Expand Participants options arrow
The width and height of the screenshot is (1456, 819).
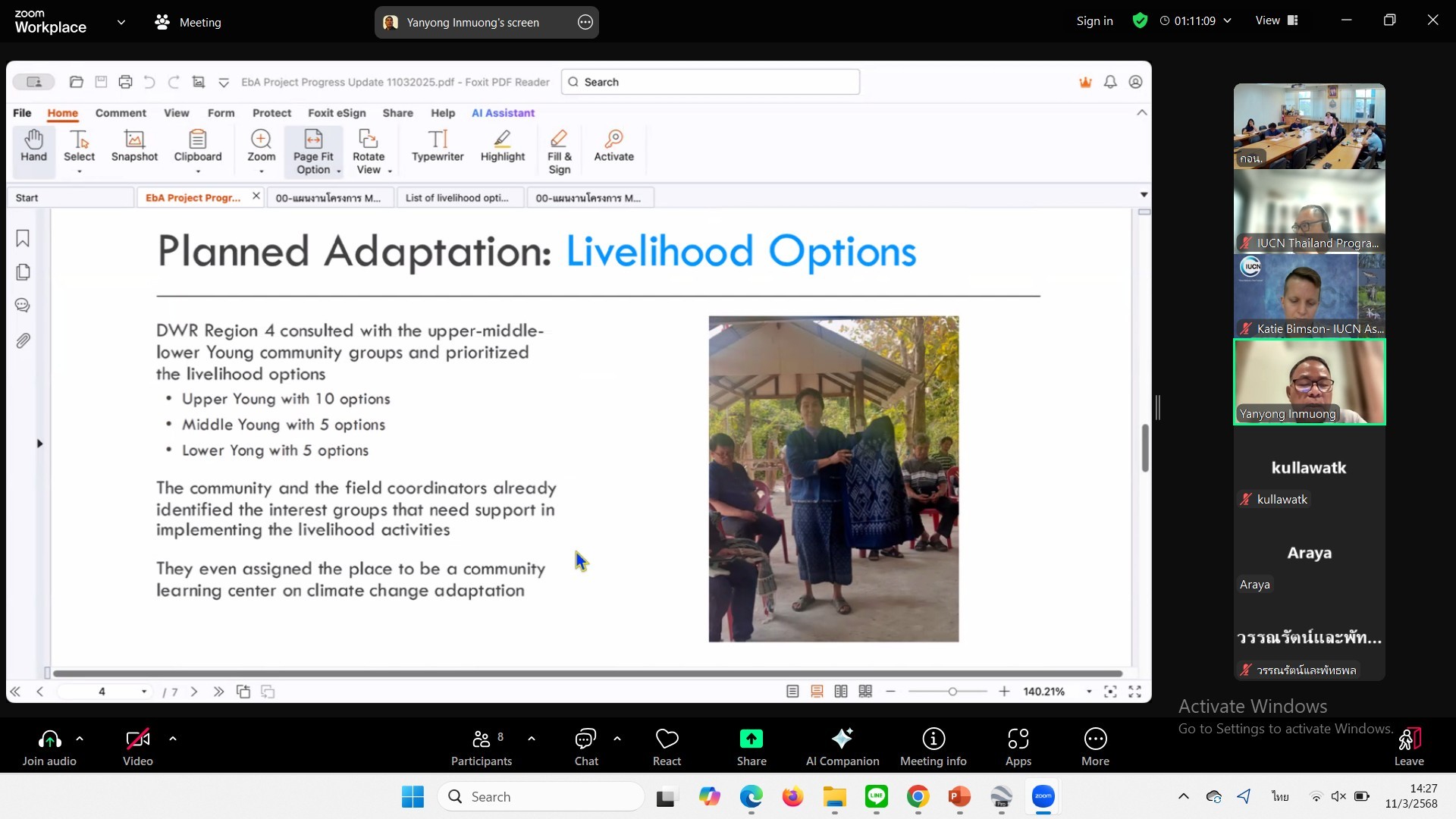tap(532, 738)
